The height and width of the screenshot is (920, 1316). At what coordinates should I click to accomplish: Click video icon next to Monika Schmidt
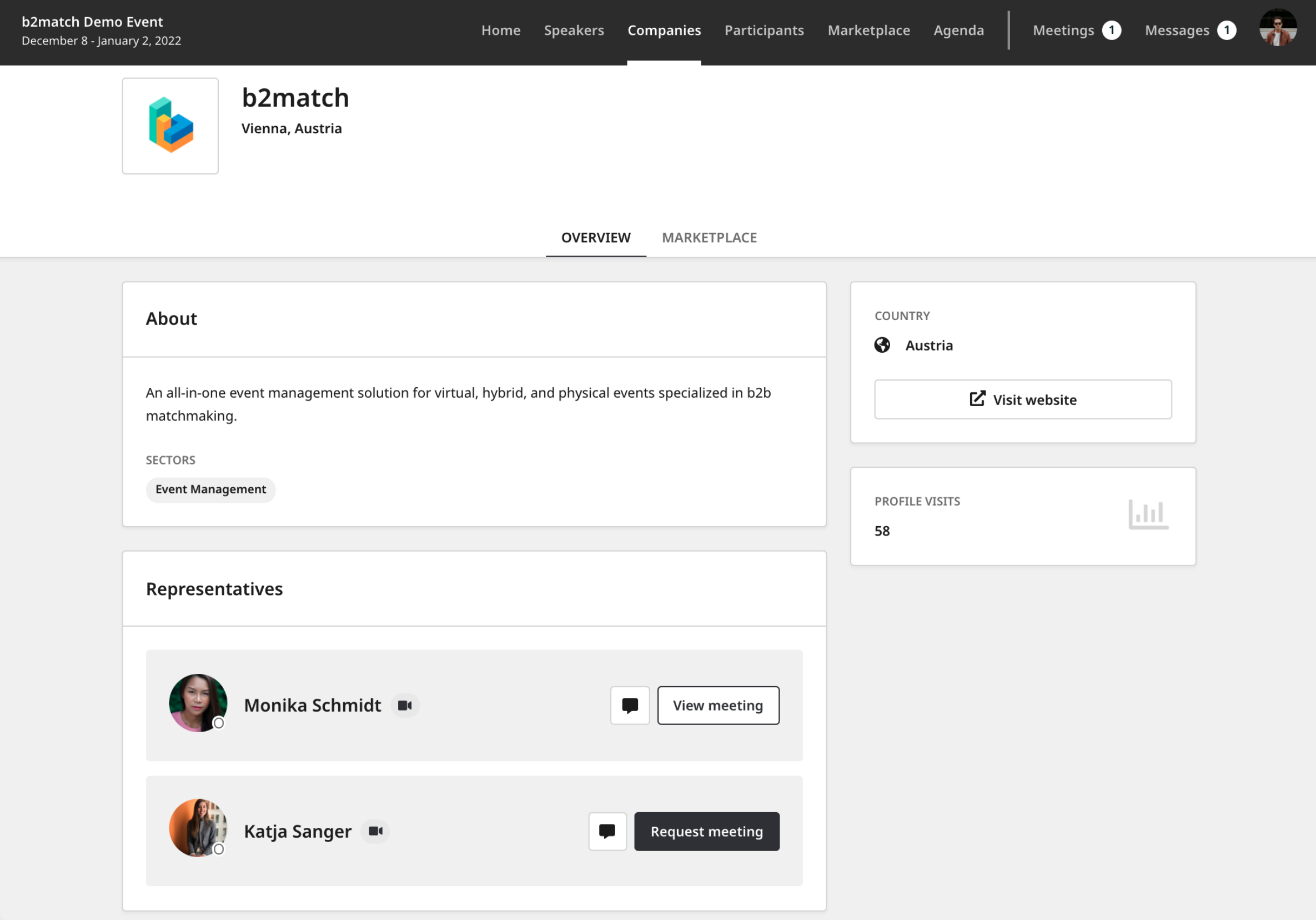(405, 706)
